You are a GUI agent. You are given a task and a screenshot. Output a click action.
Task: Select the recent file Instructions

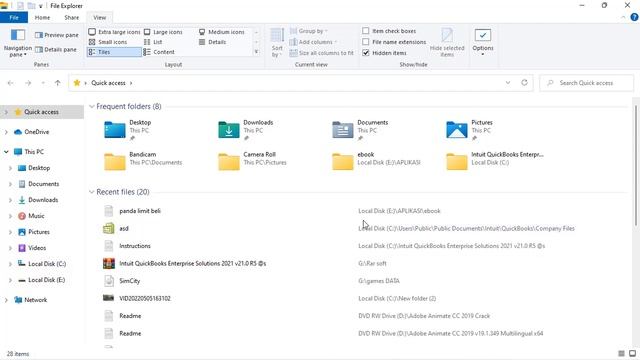click(x=135, y=246)
